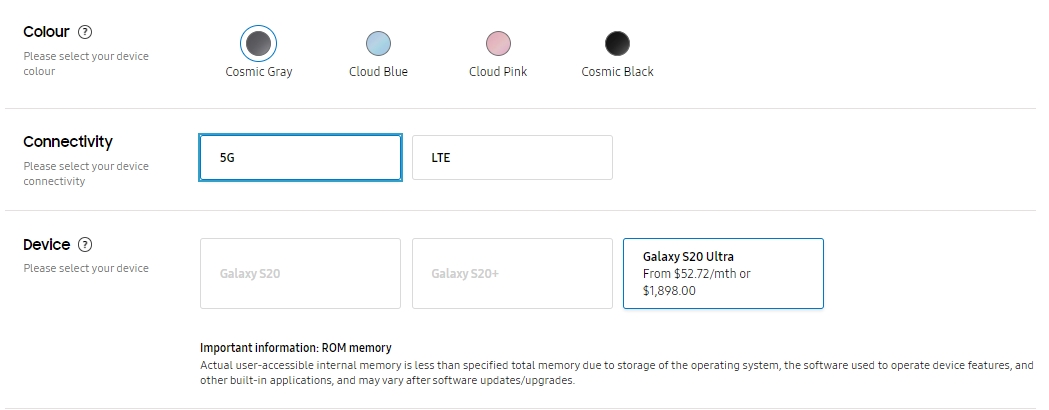
Task: Select 5G connectivity option
Action: pos(300,158)
